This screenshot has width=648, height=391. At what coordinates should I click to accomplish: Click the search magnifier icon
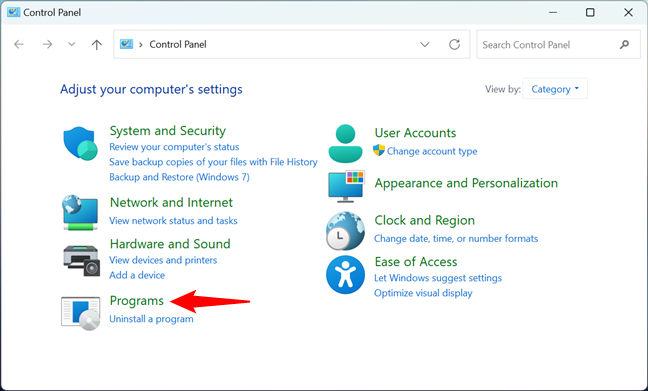(x=624, y=44)
